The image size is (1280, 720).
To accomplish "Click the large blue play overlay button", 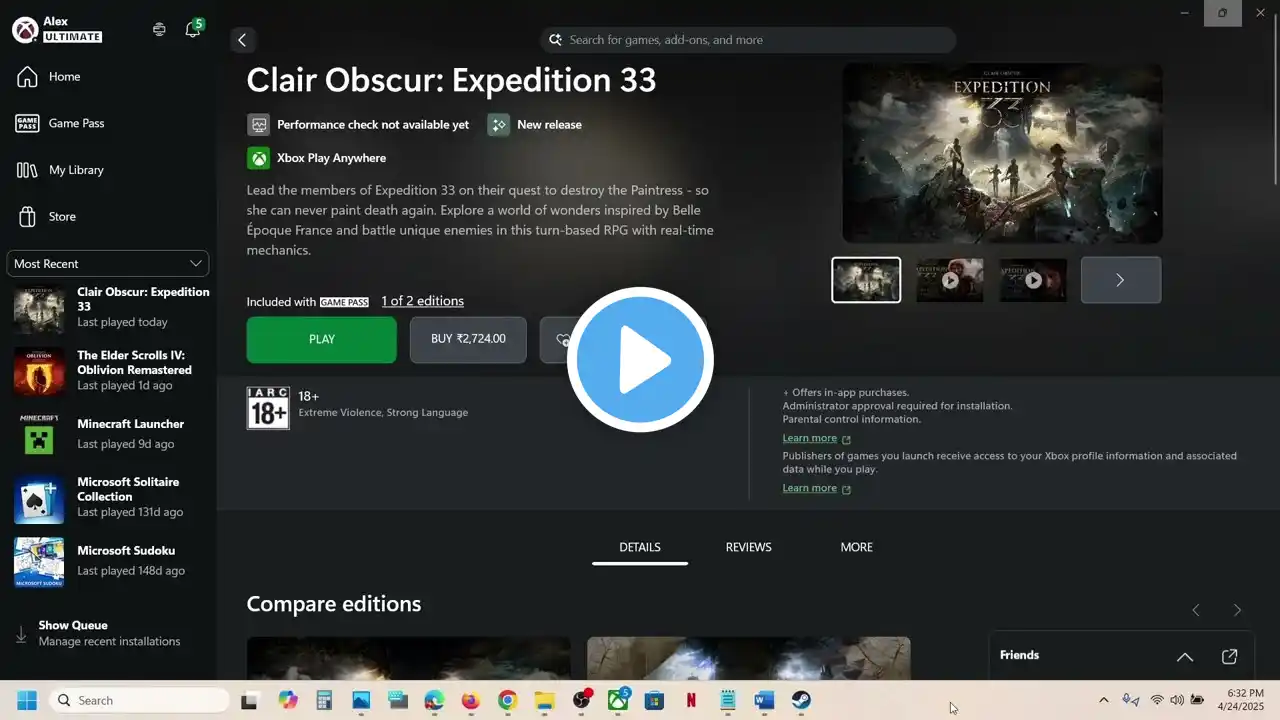I will (x=640, y=360).
